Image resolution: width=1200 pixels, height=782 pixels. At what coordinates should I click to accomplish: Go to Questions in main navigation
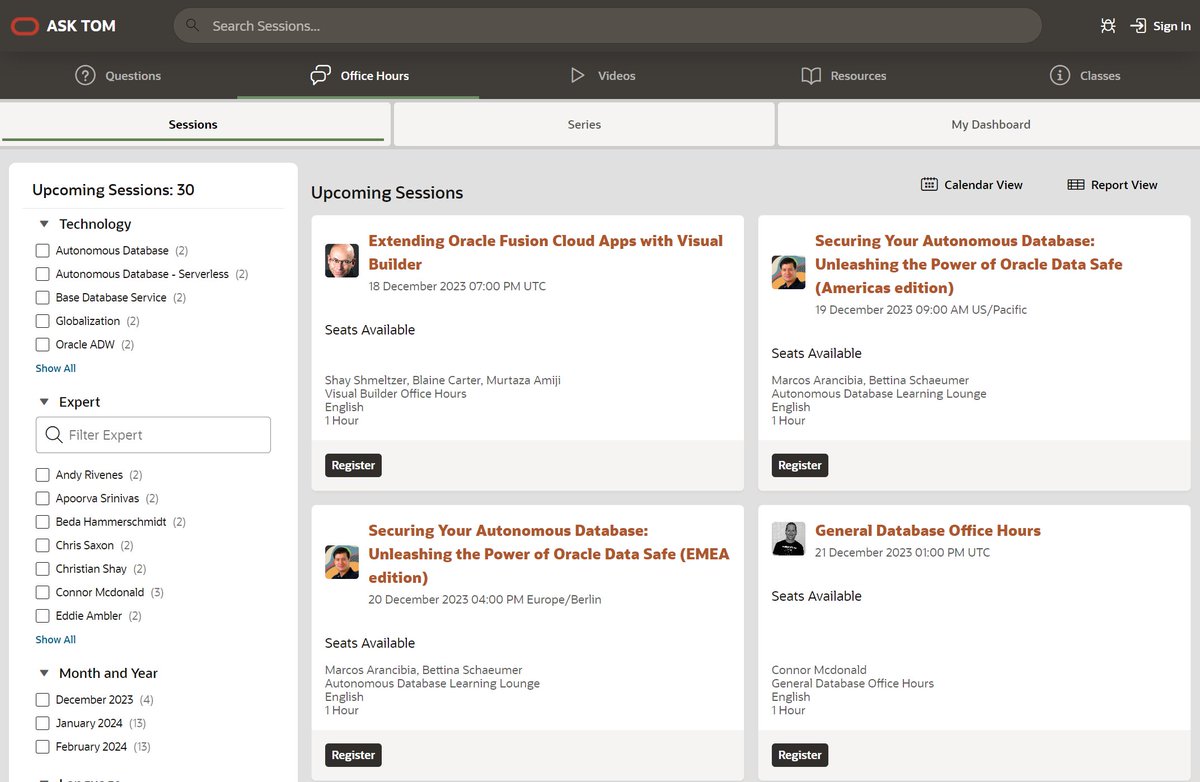pos(119,75)
